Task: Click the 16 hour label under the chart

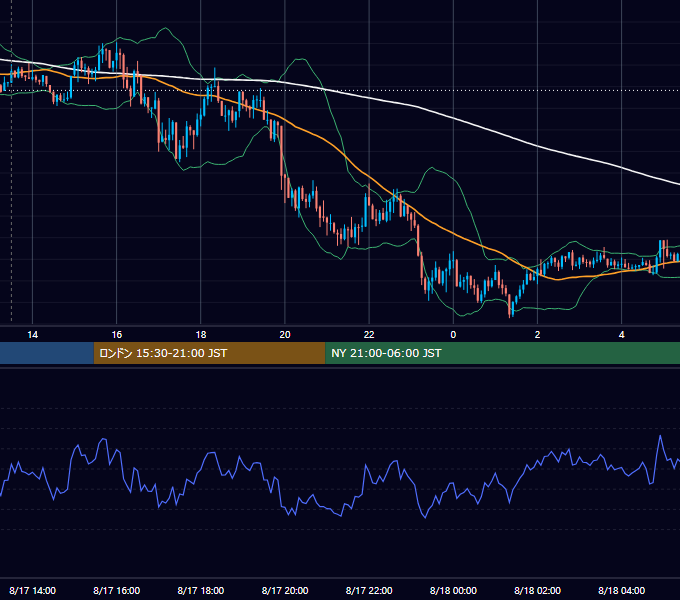Action: pos(117,335)
